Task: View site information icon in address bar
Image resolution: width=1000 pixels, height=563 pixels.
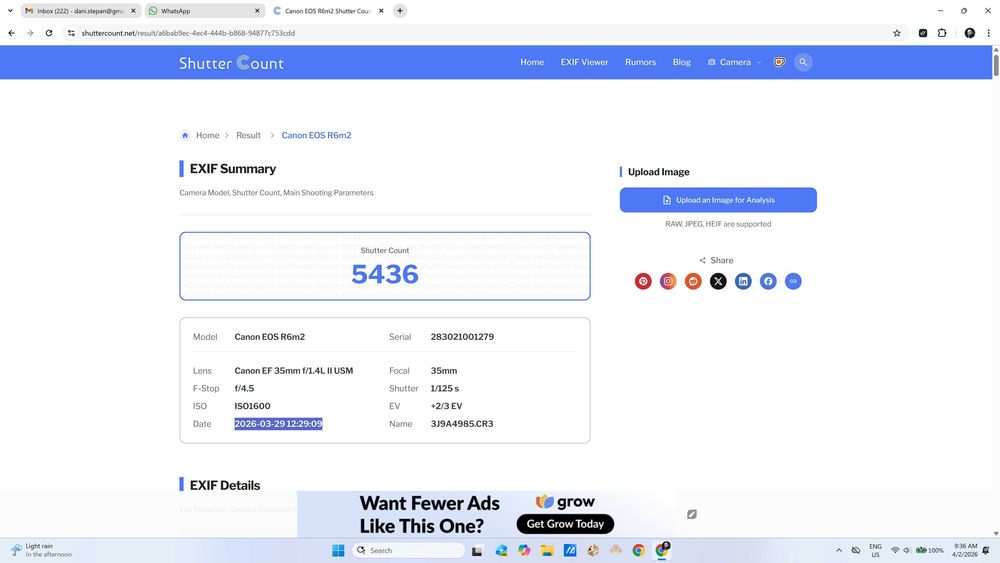Action: pyautogui.click(x=71, y=33)
